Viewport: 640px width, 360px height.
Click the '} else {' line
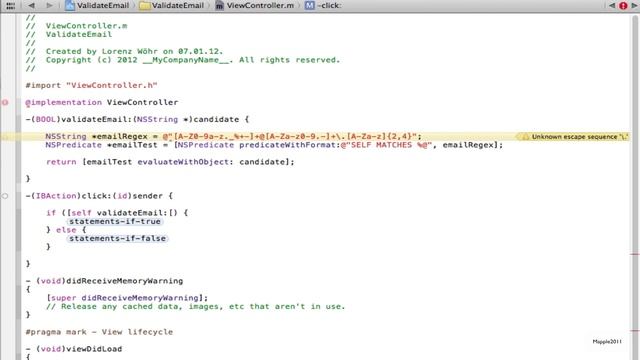coord(66,230)
